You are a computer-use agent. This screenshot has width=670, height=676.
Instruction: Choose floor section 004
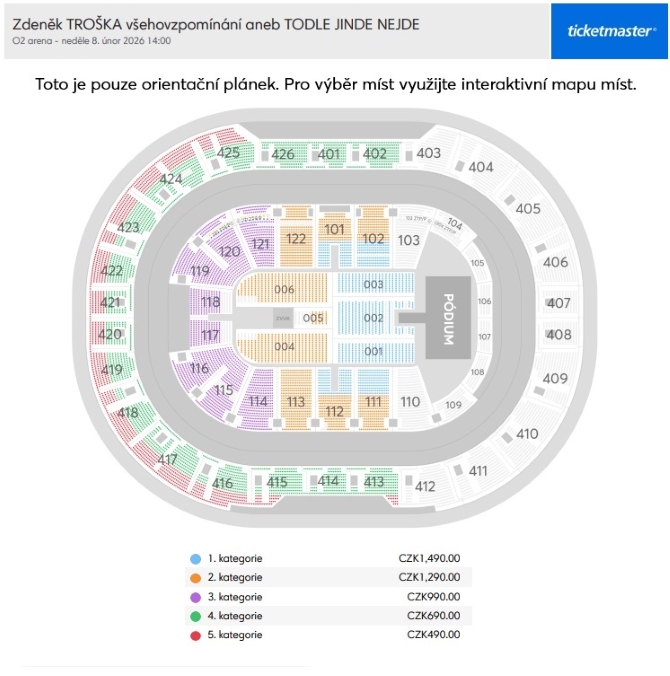(x=284, y=347)
